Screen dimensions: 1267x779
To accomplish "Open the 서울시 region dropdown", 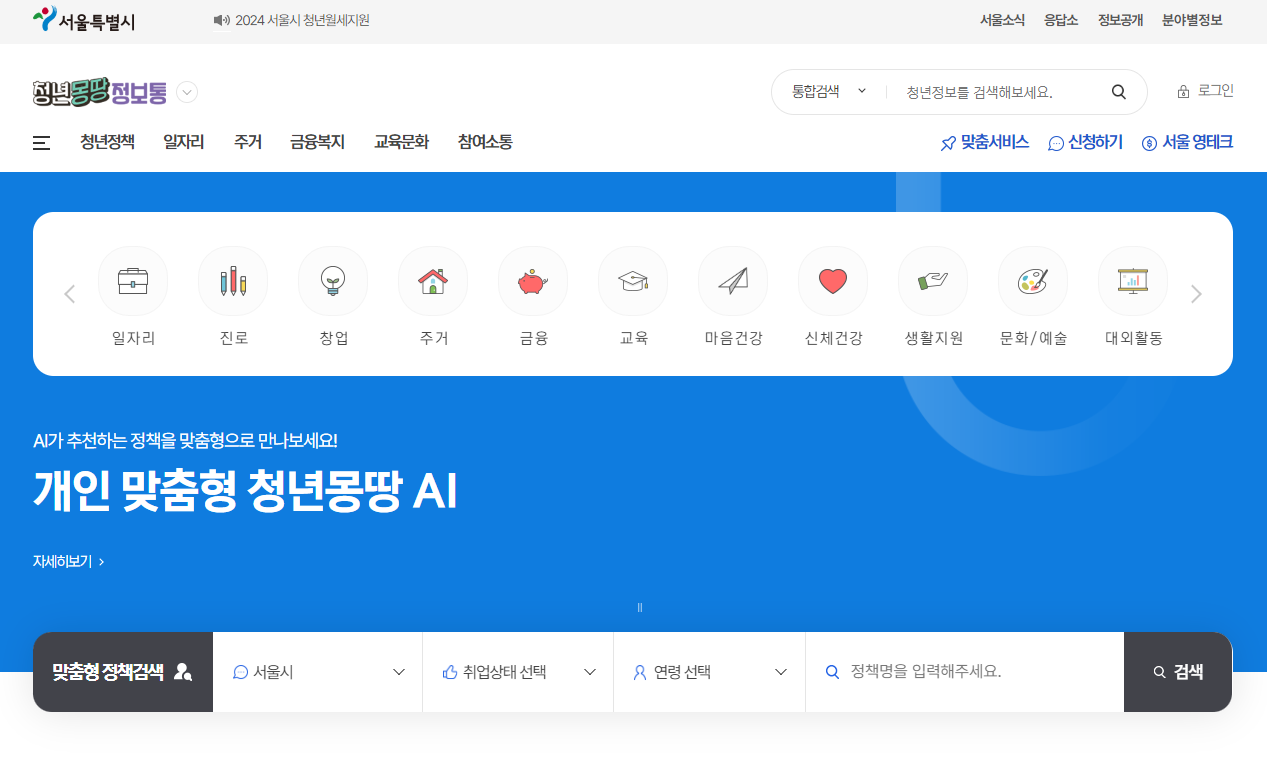I will pos(318,672).
